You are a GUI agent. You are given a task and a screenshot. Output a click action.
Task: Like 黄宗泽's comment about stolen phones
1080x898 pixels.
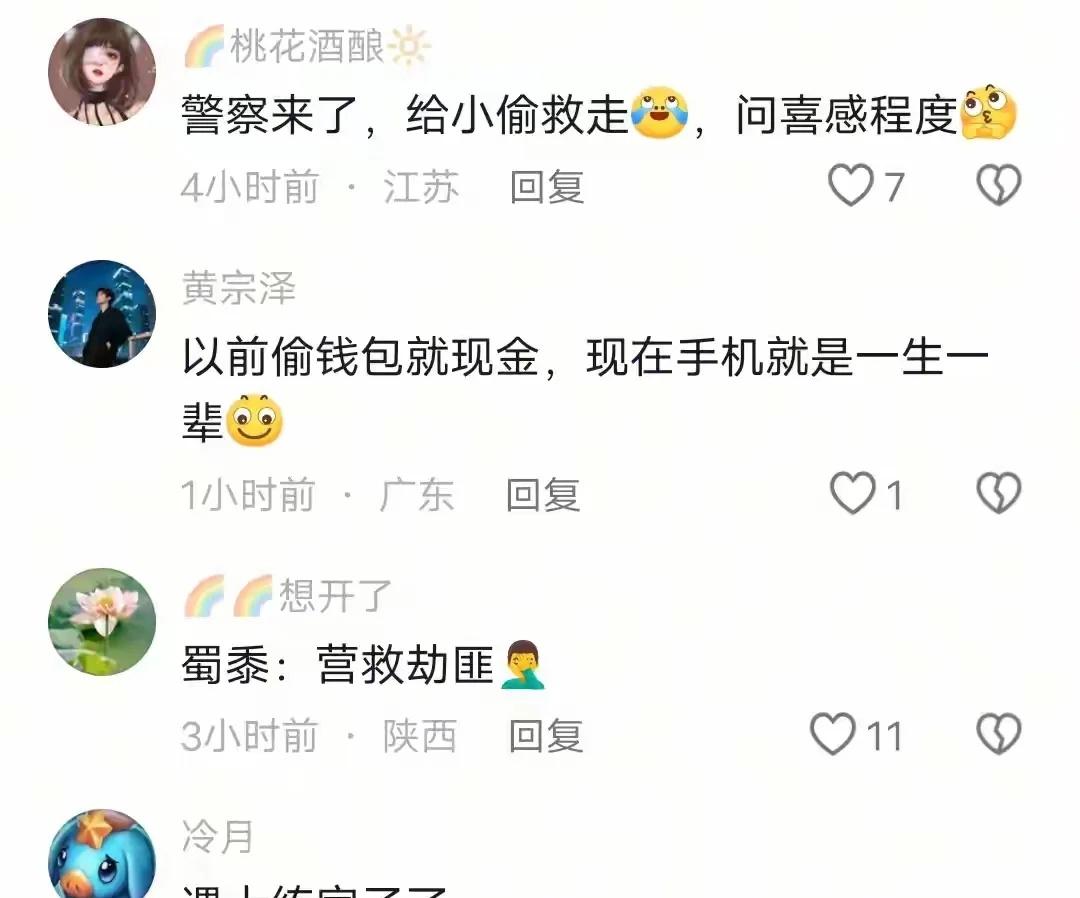(853, 493)
